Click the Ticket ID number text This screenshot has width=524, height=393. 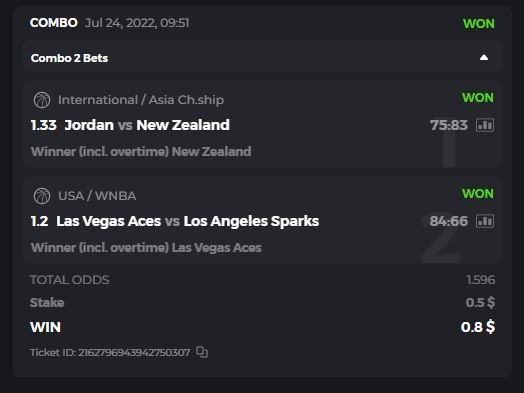134,353
